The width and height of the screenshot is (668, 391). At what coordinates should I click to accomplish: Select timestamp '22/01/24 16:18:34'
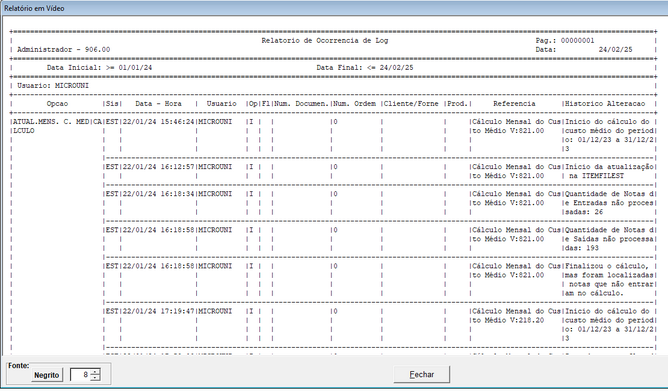158,194
